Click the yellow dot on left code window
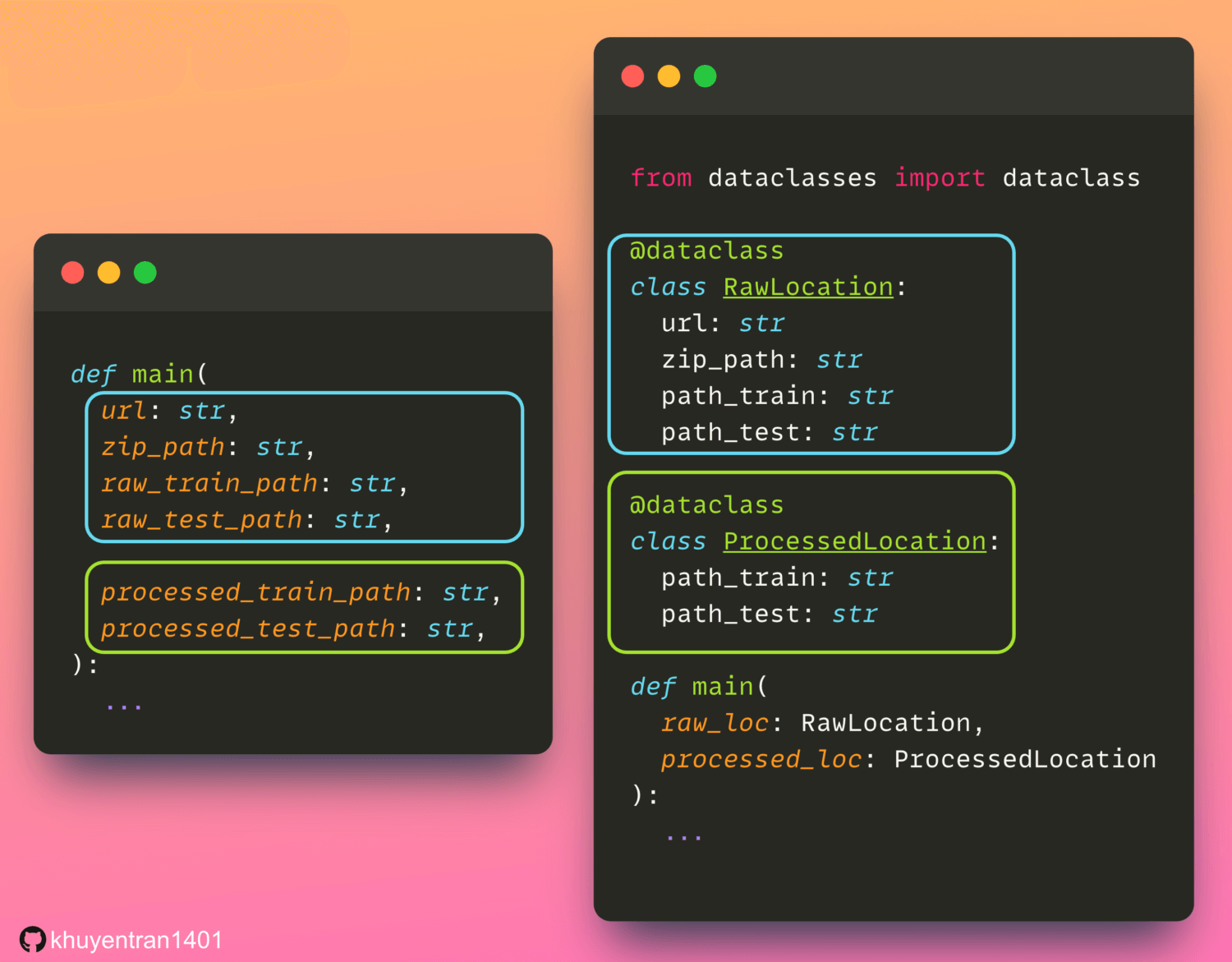 point(109,273)
